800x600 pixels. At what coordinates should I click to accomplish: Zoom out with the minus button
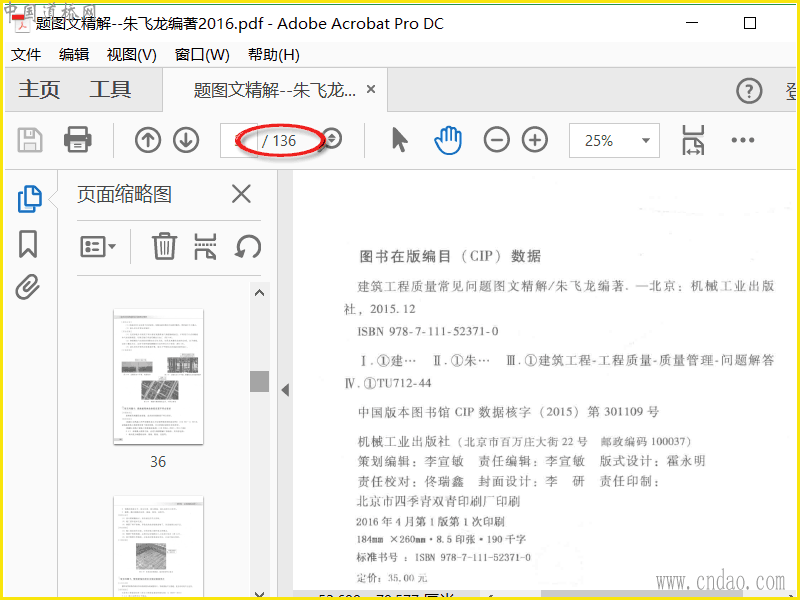pyautogui.click(x=496, y=140)
